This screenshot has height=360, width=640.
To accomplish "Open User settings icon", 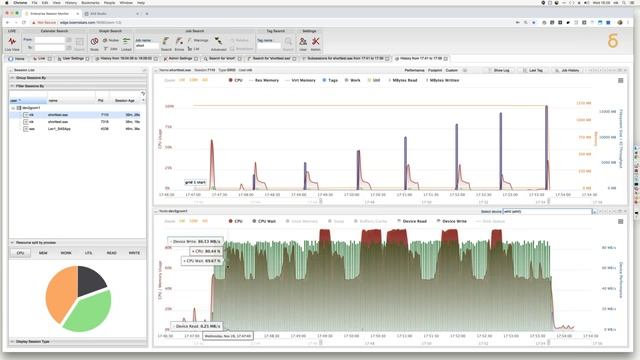I will pyautogui.click(x=303, y=43).
